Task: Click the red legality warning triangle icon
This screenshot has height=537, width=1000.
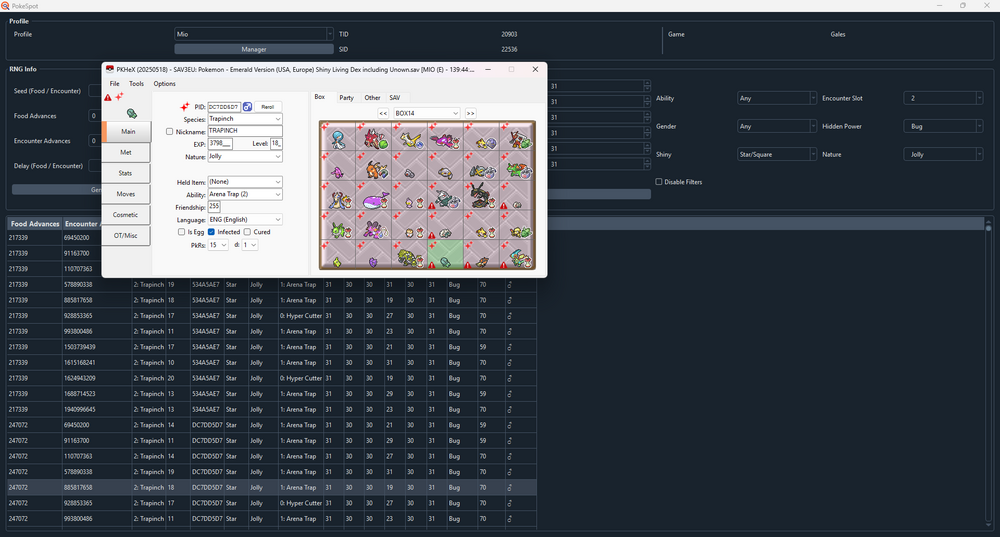Action: (108, 98)
